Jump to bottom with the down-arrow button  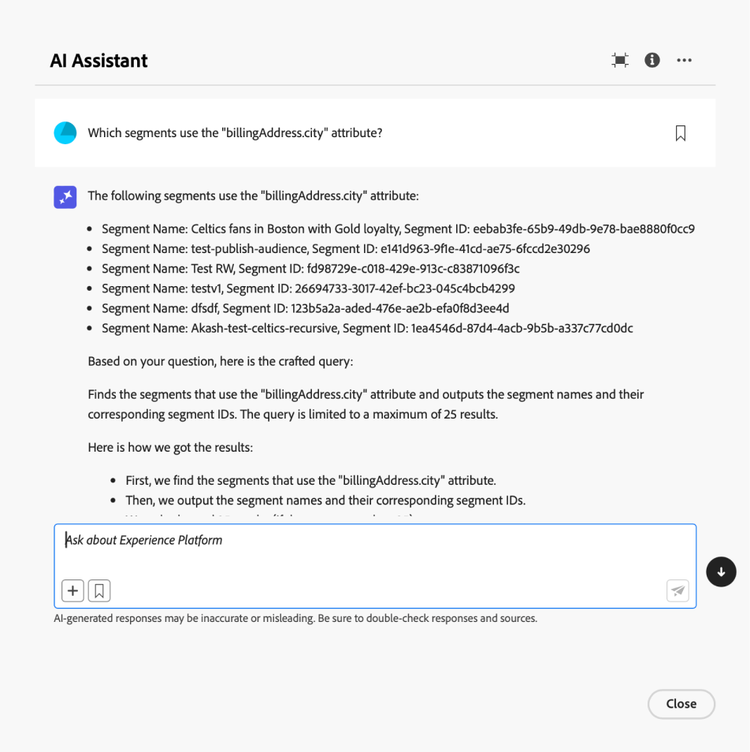click(x=721, y=572)
